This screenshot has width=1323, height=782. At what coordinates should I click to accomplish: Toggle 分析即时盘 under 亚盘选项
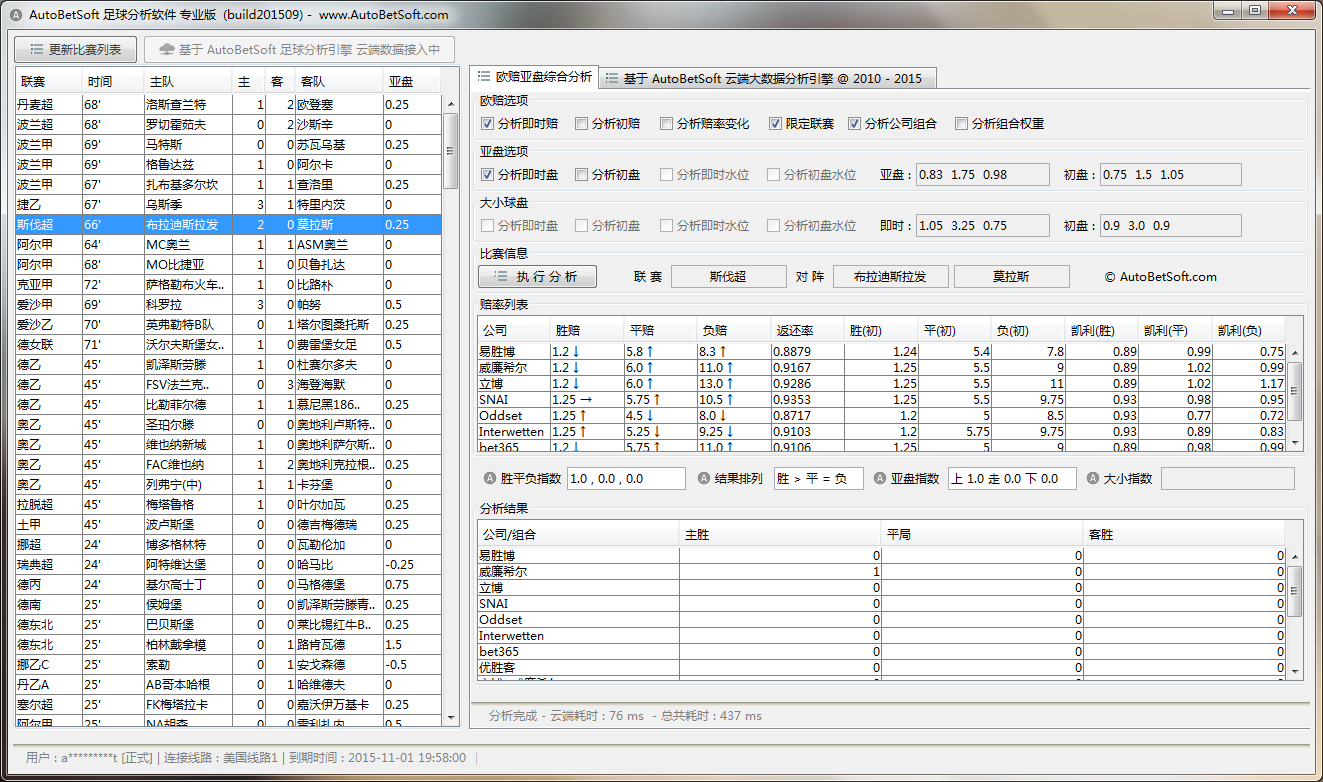point(487,174)
